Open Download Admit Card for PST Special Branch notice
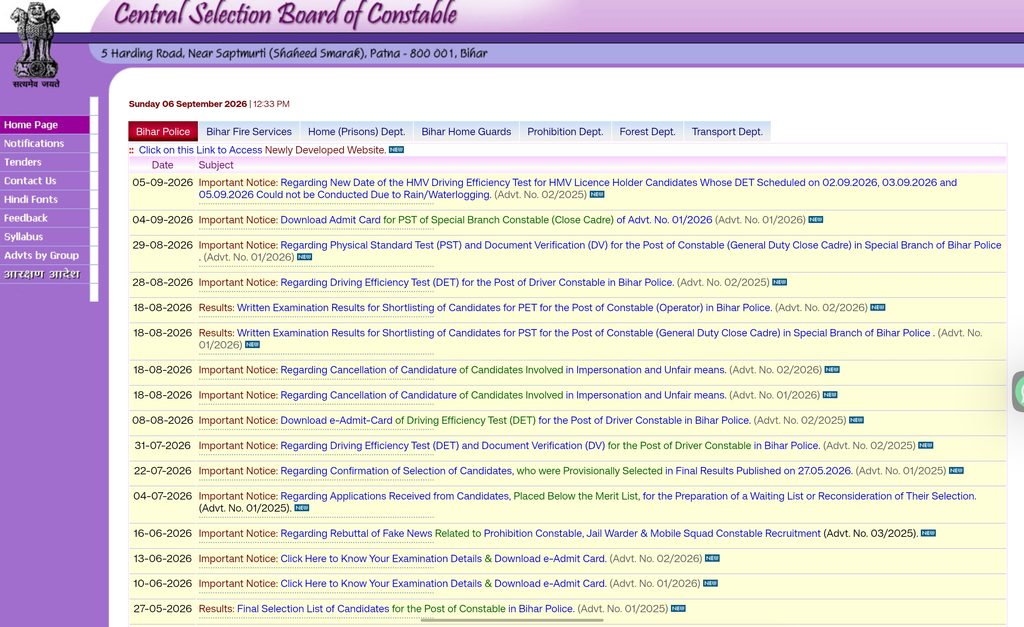 496,220
